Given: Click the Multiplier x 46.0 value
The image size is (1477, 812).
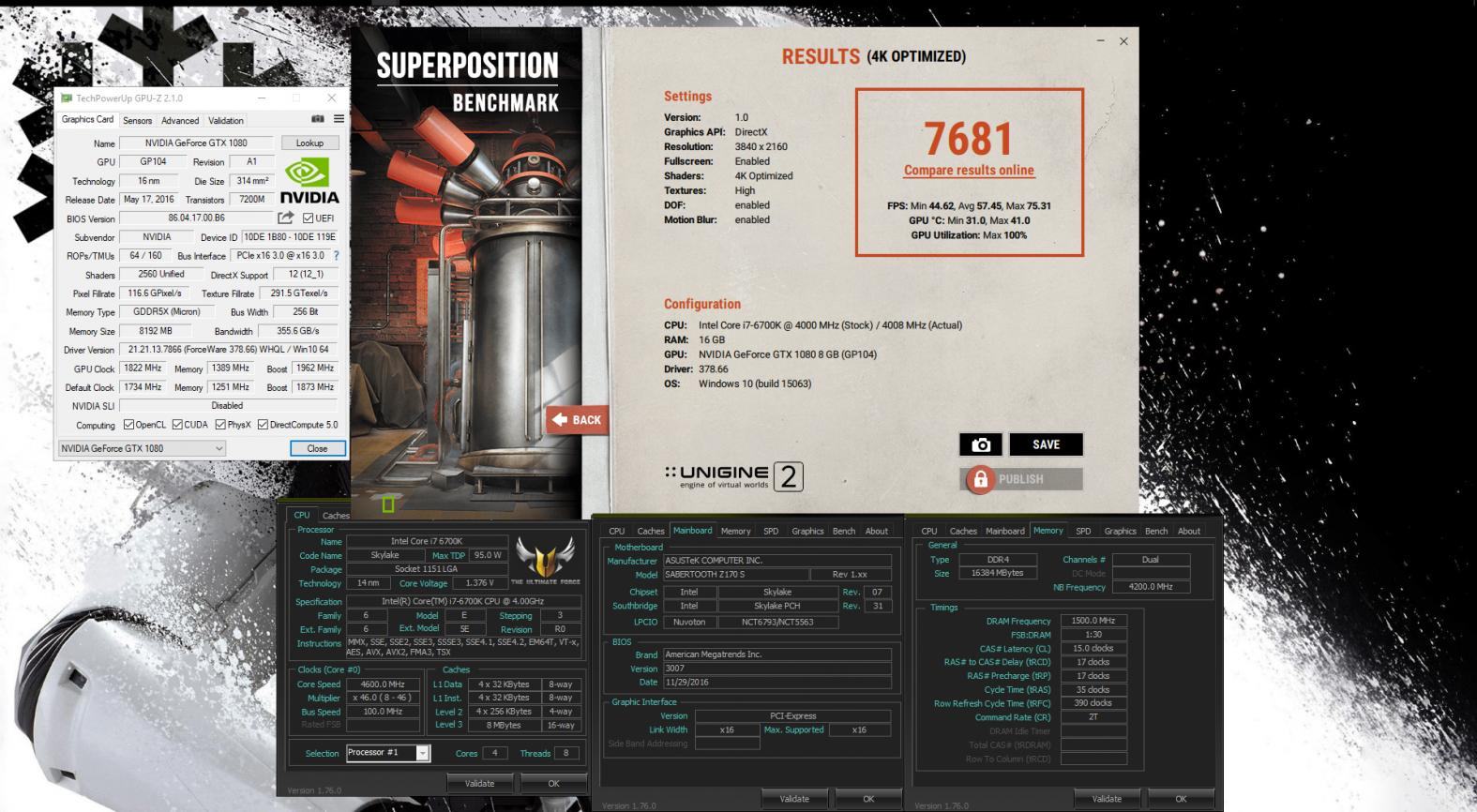Looking at the screenshot, I should (x=383, y=698).
